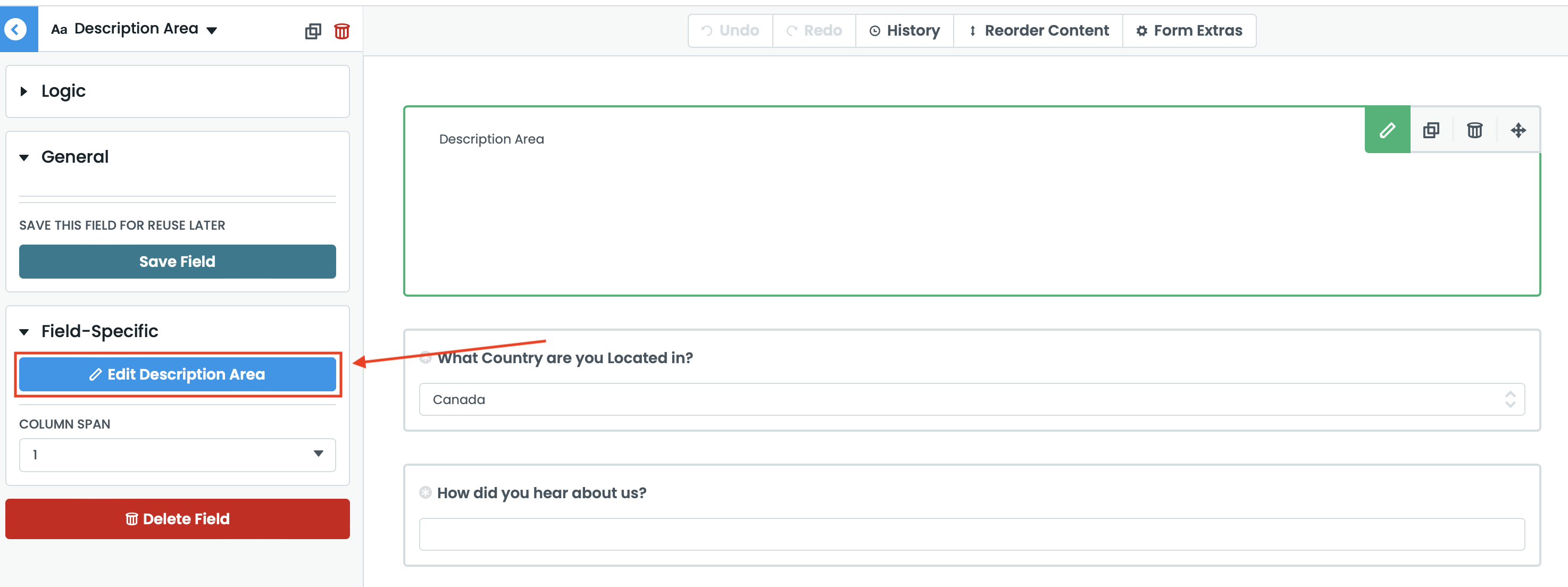Click green pencil edit icon on field

point(1387,130)
